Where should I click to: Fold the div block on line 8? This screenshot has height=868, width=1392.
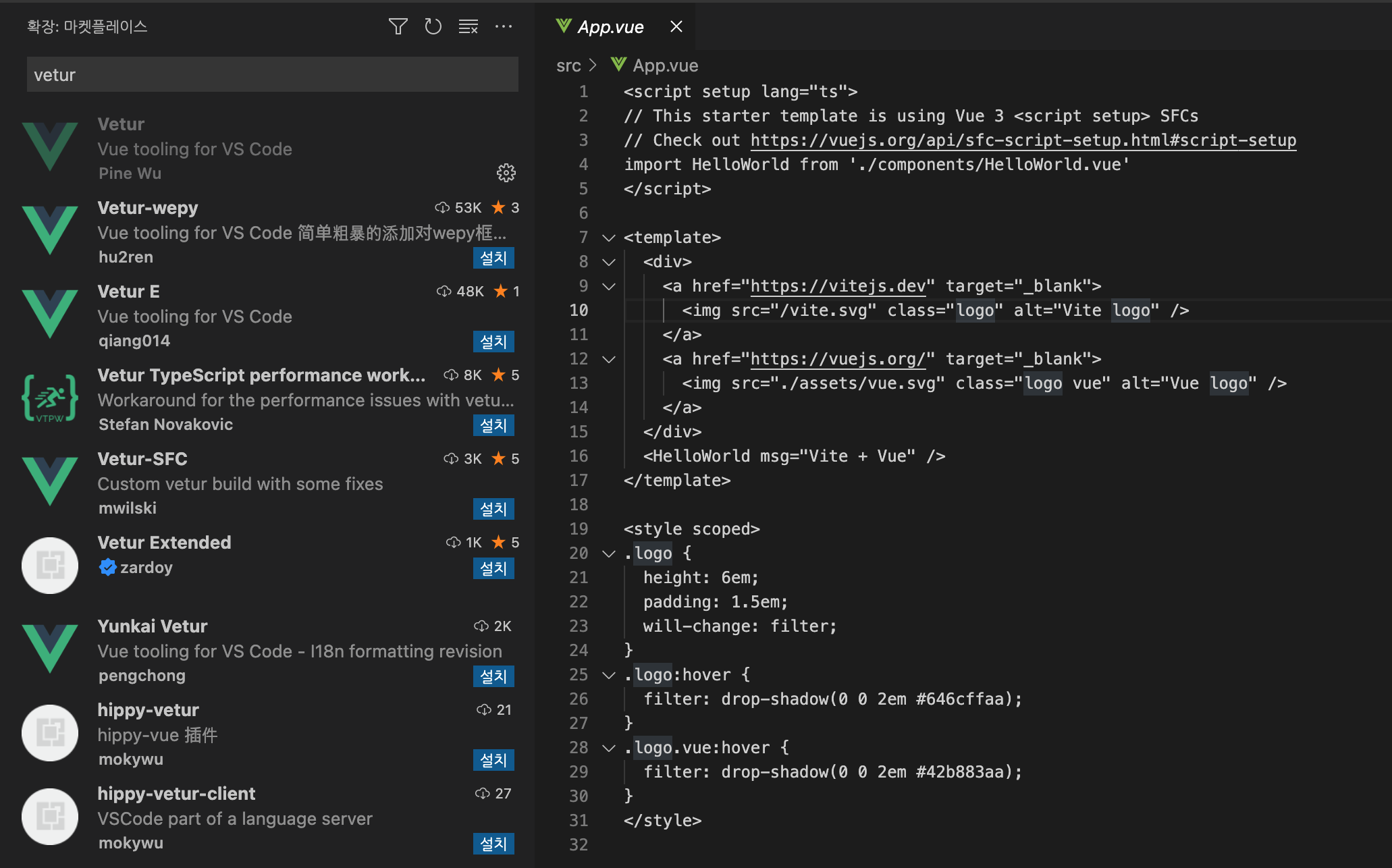tap(609, 262)
